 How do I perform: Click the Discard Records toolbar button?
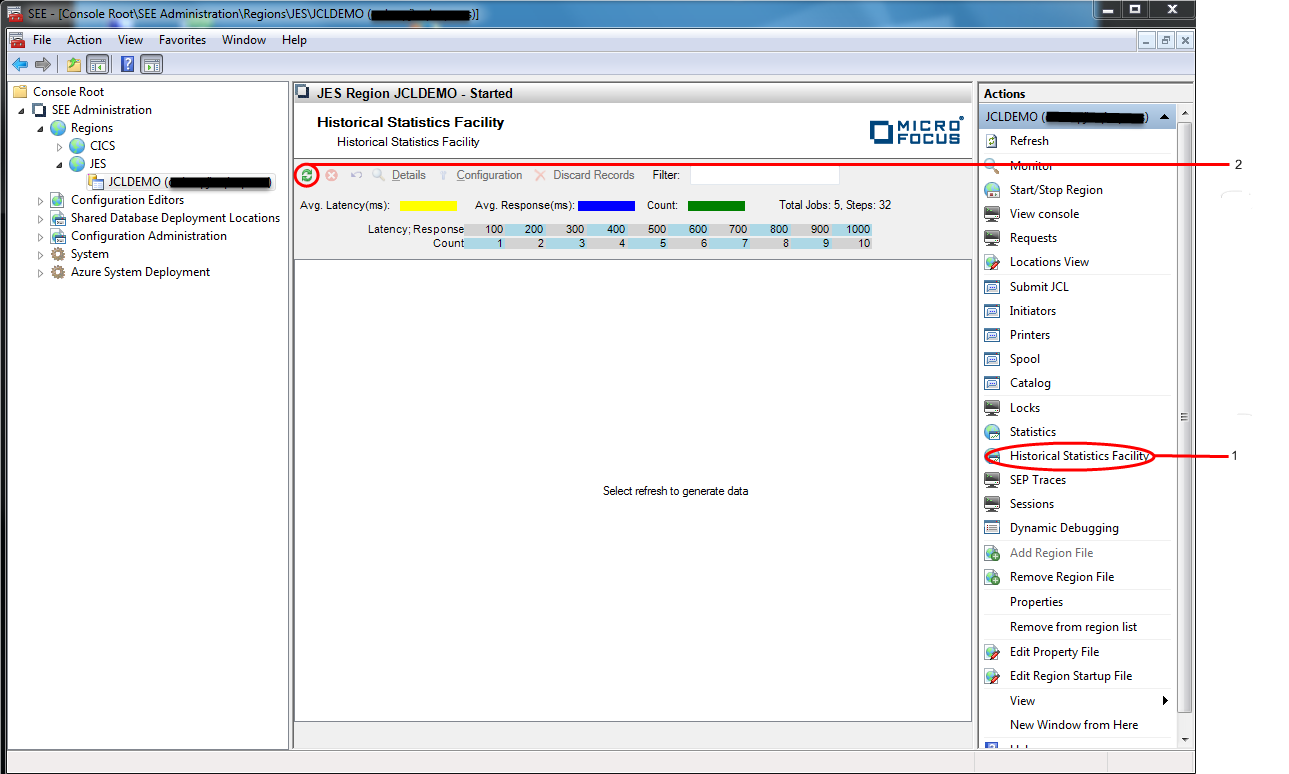point(584,175)
